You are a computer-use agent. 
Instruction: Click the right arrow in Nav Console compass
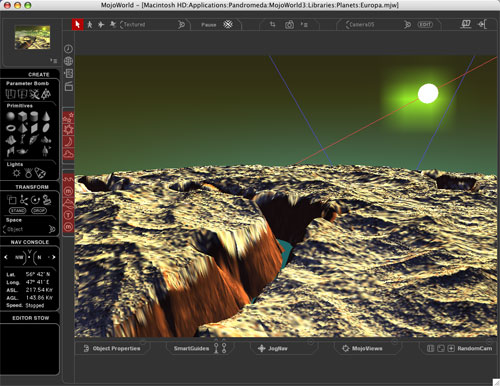point(53,257)
